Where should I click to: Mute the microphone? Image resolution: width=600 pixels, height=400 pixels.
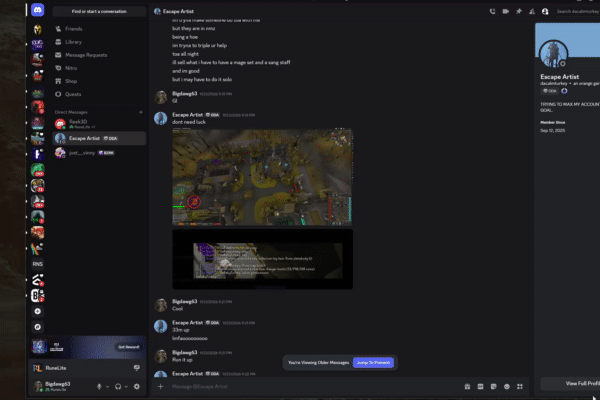coord(99,387)
